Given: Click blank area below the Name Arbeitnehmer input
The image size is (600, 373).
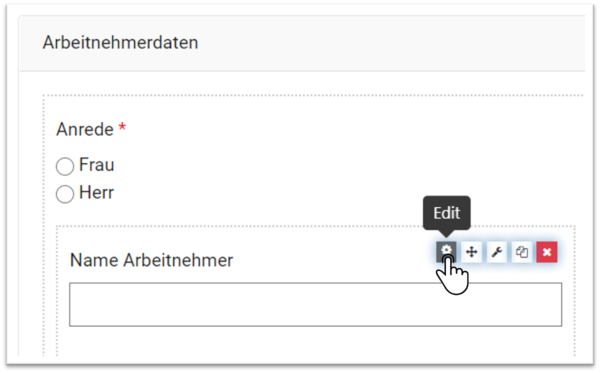Looking at the screenshot, I should [315, 341].
